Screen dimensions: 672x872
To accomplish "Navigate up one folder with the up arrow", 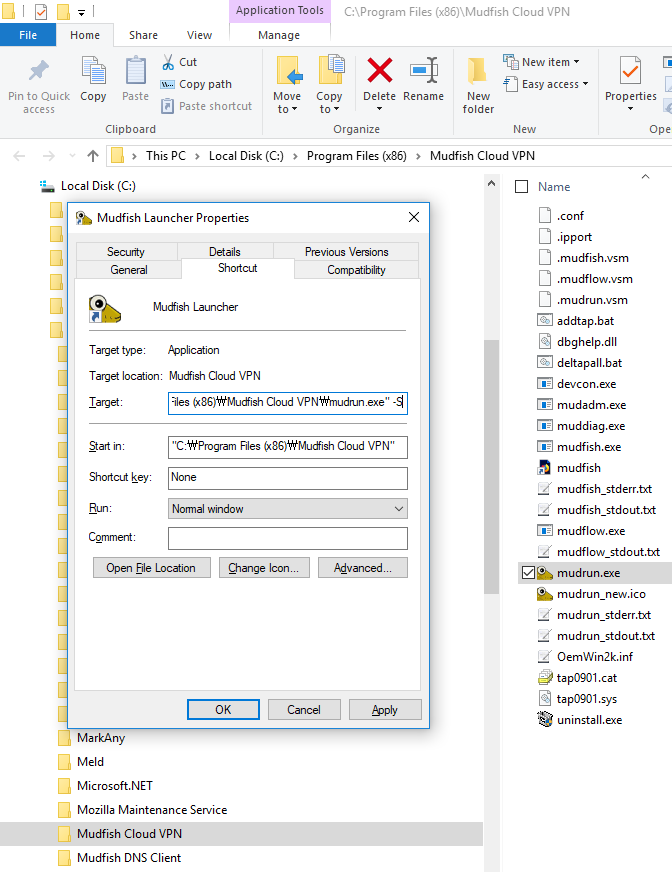I will tap(93, 156).
